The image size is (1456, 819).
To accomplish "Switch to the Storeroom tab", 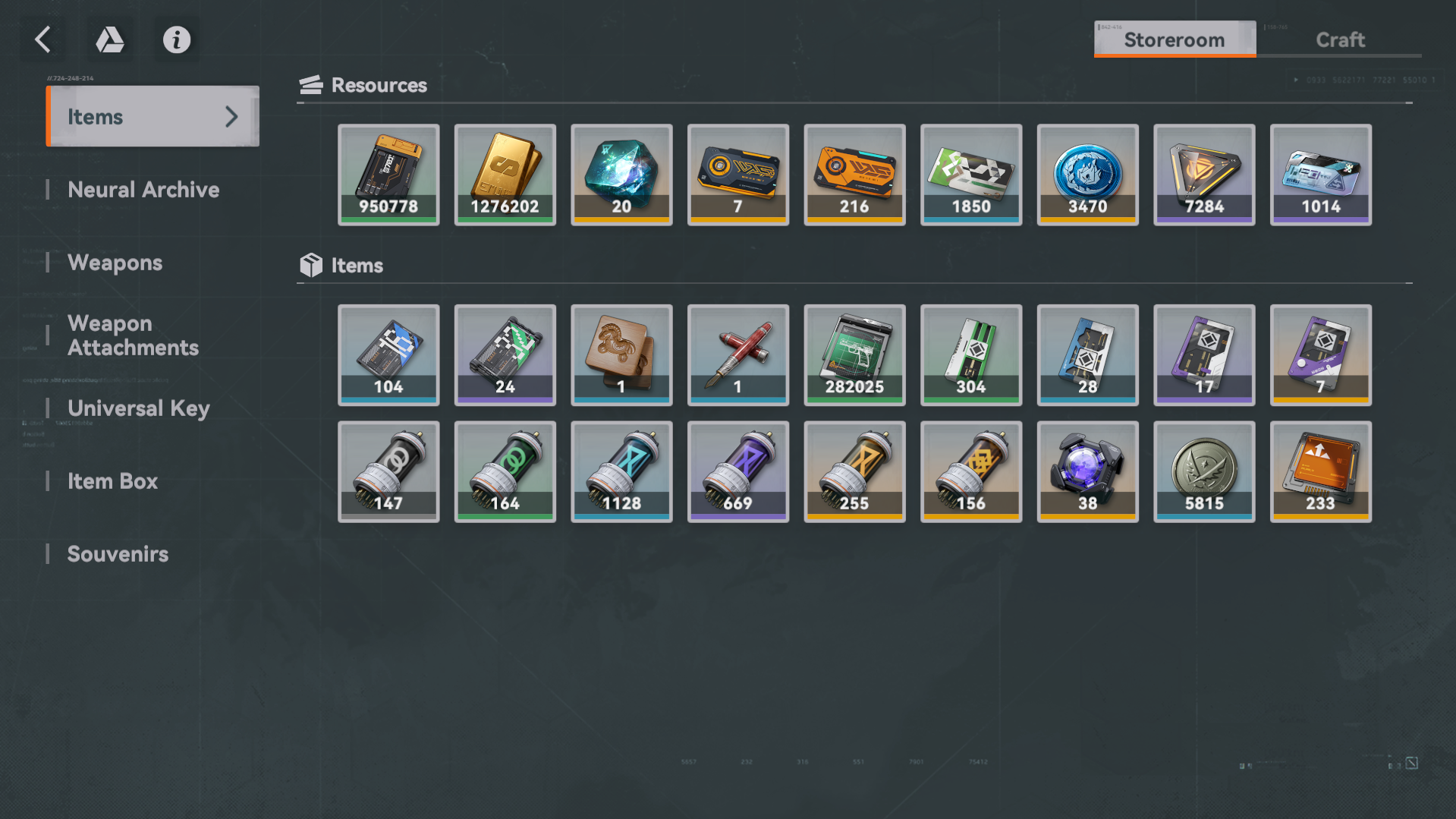I will click(x=1175, y=39).
